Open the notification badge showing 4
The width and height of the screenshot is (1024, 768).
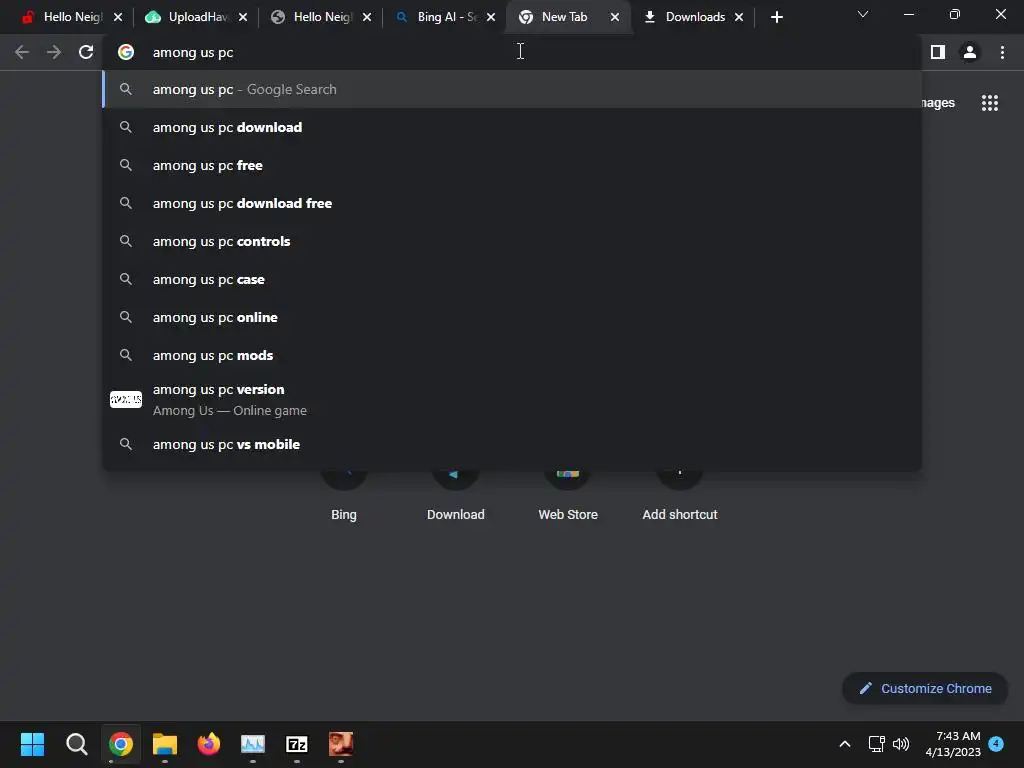[x=996, y=743]
